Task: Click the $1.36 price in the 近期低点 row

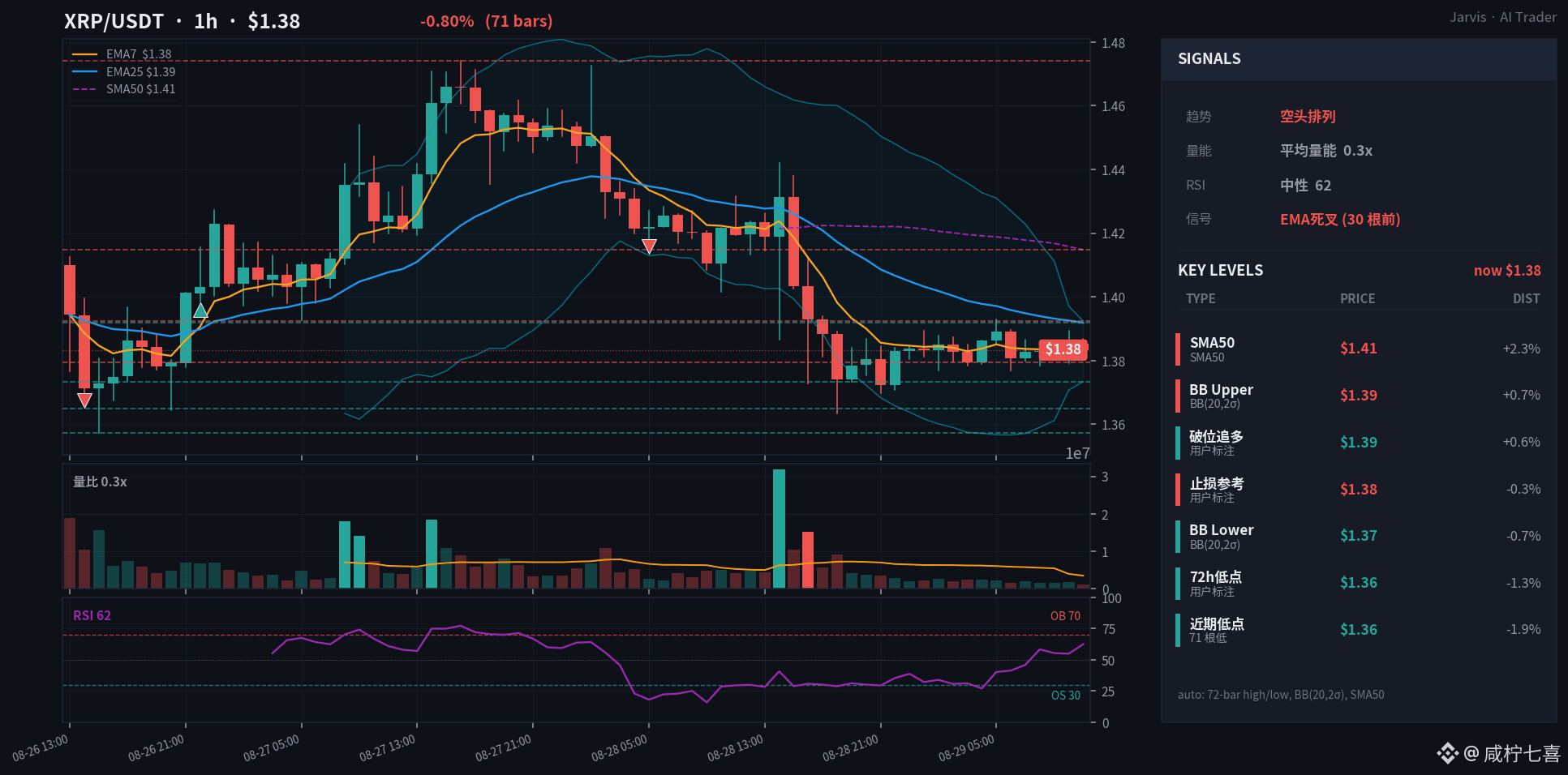Action: click(x=1358, y=630)
